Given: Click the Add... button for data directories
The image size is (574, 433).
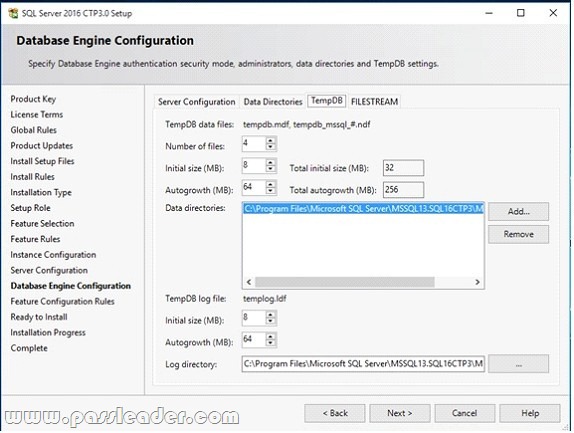Looking at the screenshot, I should (518, 212).
